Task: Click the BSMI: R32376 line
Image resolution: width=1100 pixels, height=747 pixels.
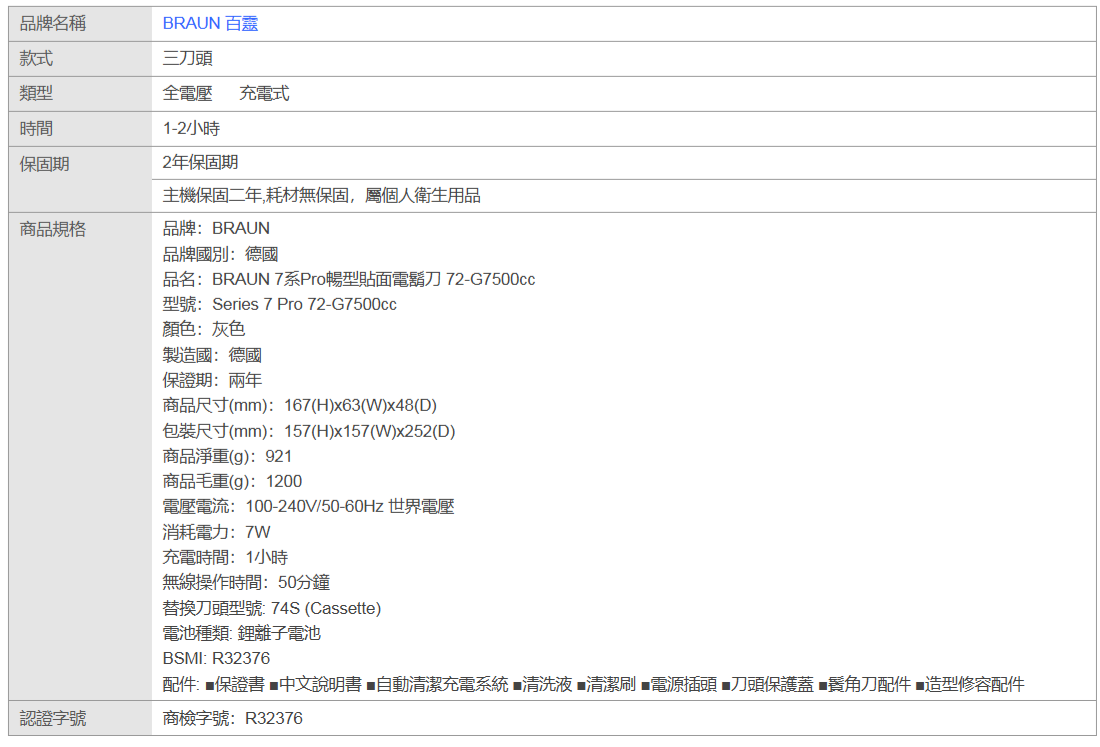Action: [x=216, y=659]
